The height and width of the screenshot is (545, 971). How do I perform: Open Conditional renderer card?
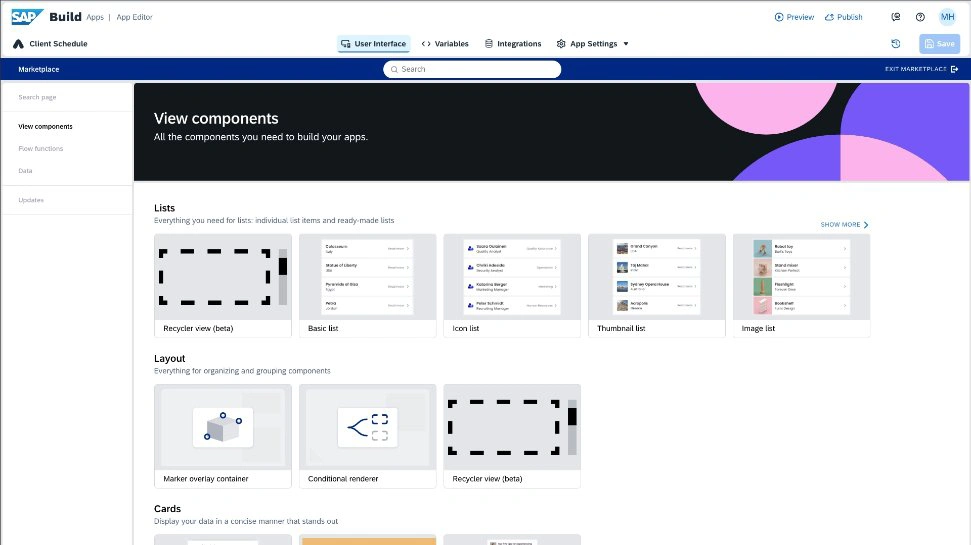(368, 436)
